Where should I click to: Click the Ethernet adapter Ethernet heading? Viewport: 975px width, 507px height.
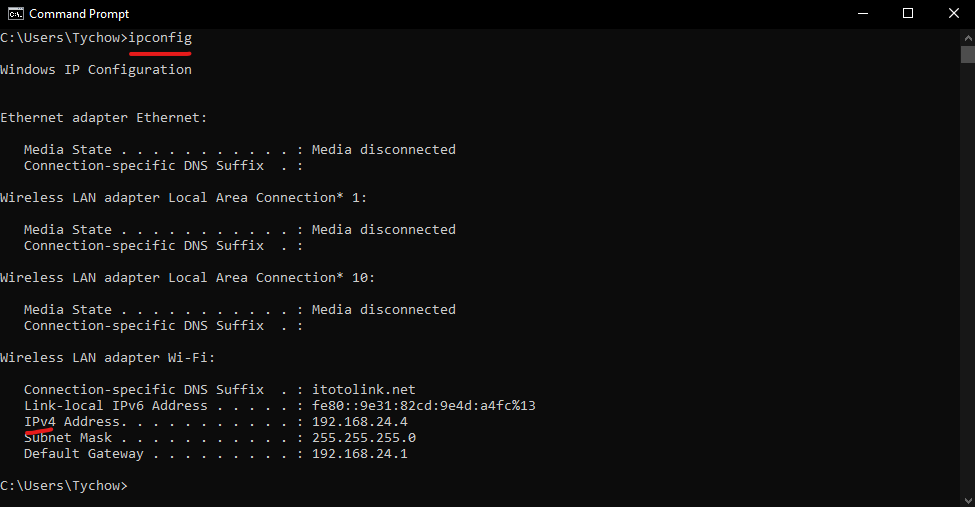(x=104, y=118)
